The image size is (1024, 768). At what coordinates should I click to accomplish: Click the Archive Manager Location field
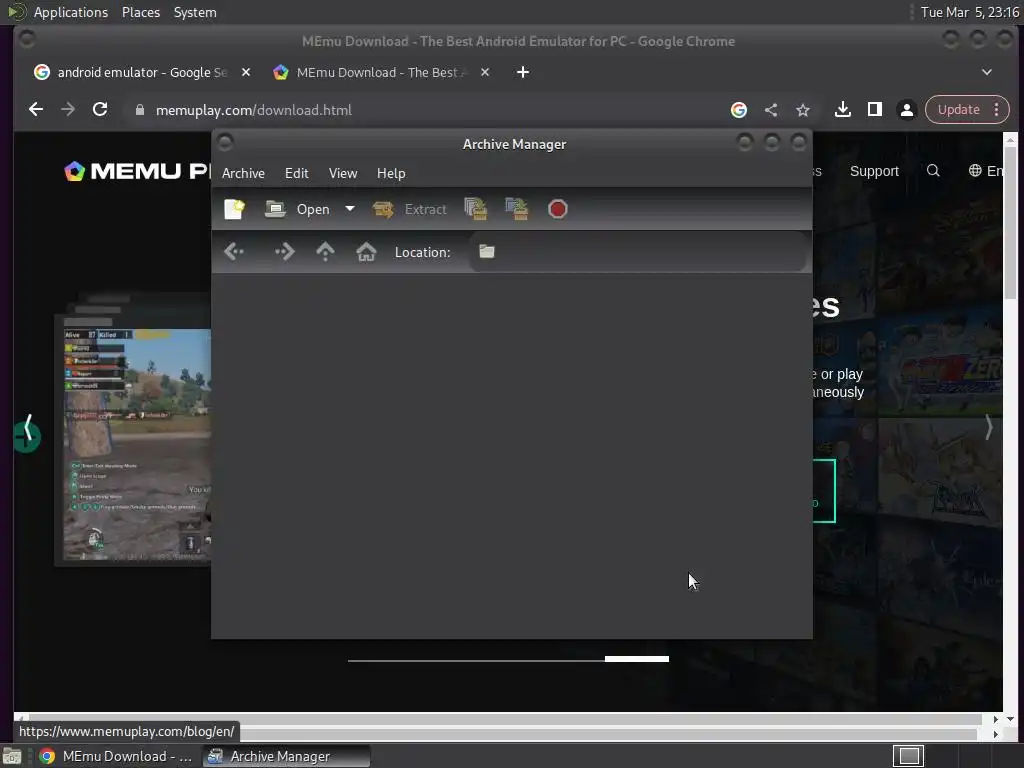point(637,251)
